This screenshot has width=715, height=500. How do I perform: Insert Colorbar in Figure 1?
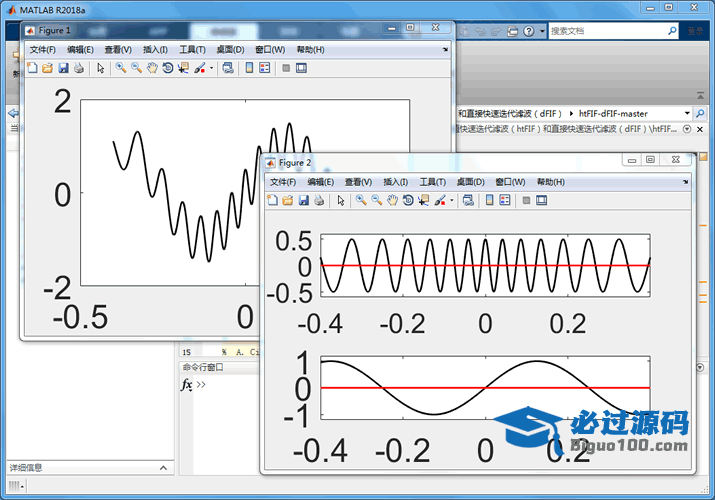(x=249, y=68)
